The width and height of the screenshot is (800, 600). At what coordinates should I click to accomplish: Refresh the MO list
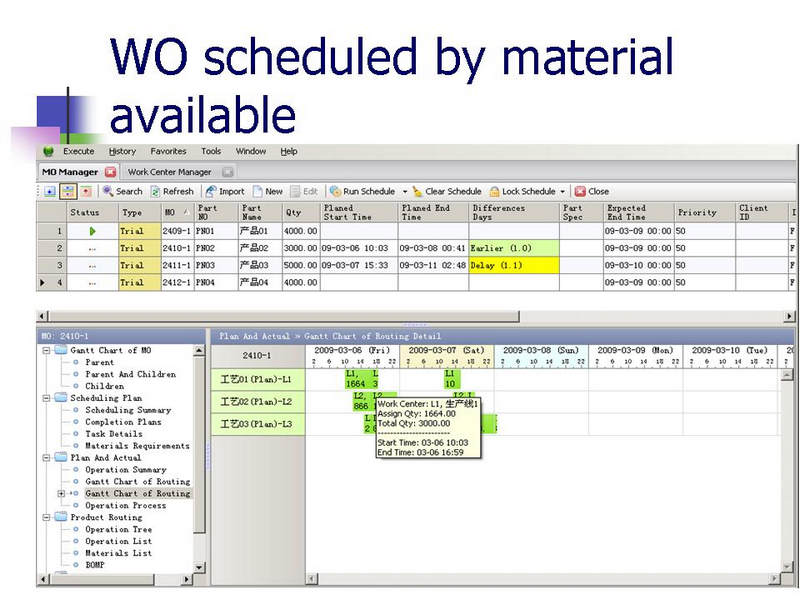click(x=172, y=191)
